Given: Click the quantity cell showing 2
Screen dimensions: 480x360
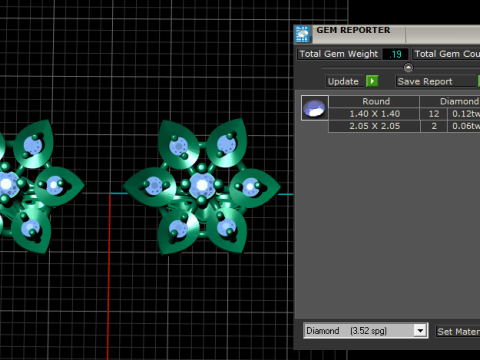Looking at the screenshot, I should tap(434, 126).
